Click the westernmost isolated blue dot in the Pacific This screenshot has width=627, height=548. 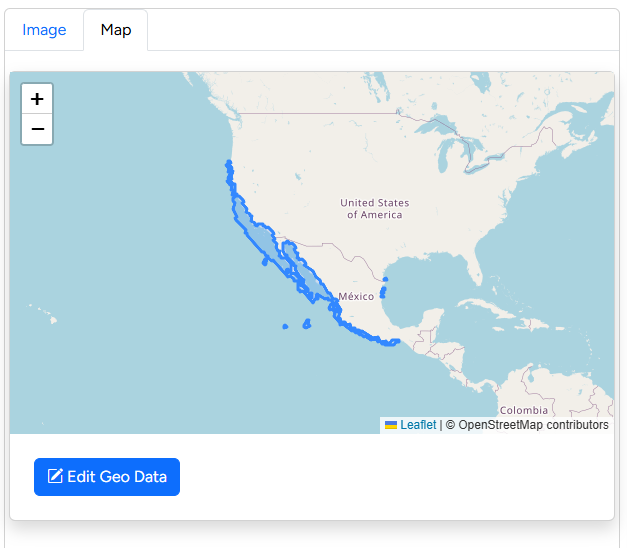(285, 326)
